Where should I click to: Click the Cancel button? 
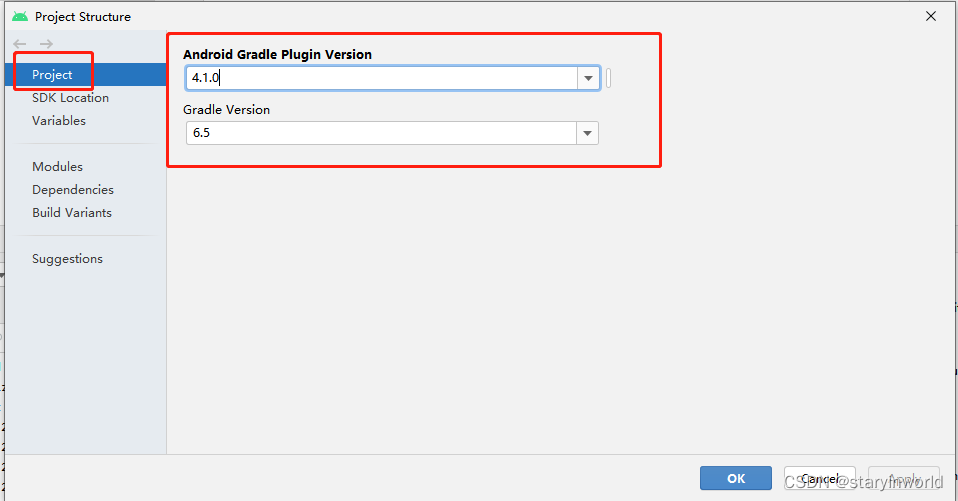819,478
